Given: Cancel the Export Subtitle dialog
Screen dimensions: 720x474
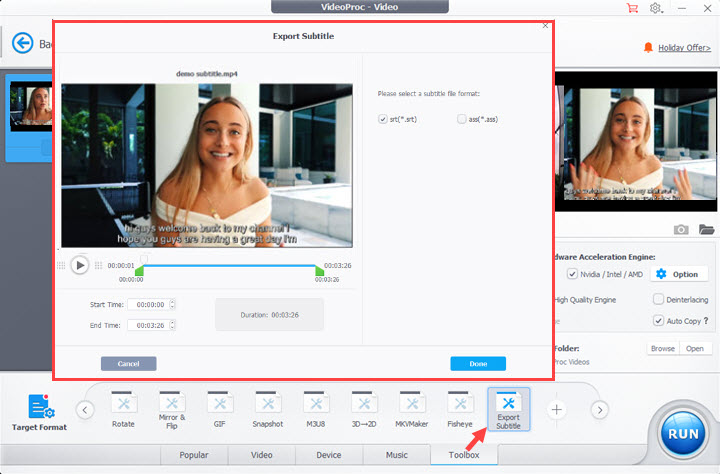Looking at the screenshot, I should (129, 363).
